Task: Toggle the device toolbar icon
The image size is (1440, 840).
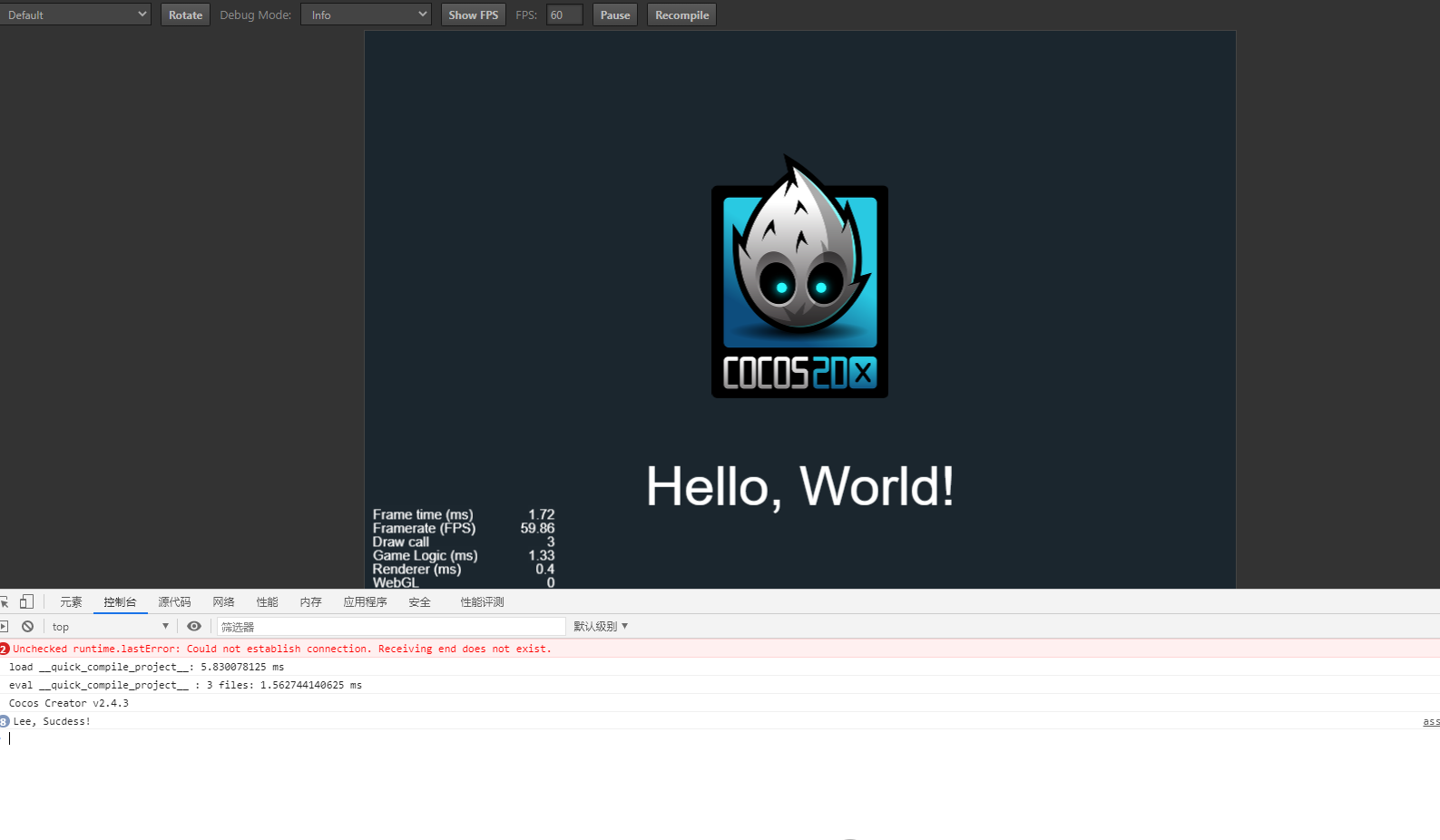Action: [x=27, y=601]
